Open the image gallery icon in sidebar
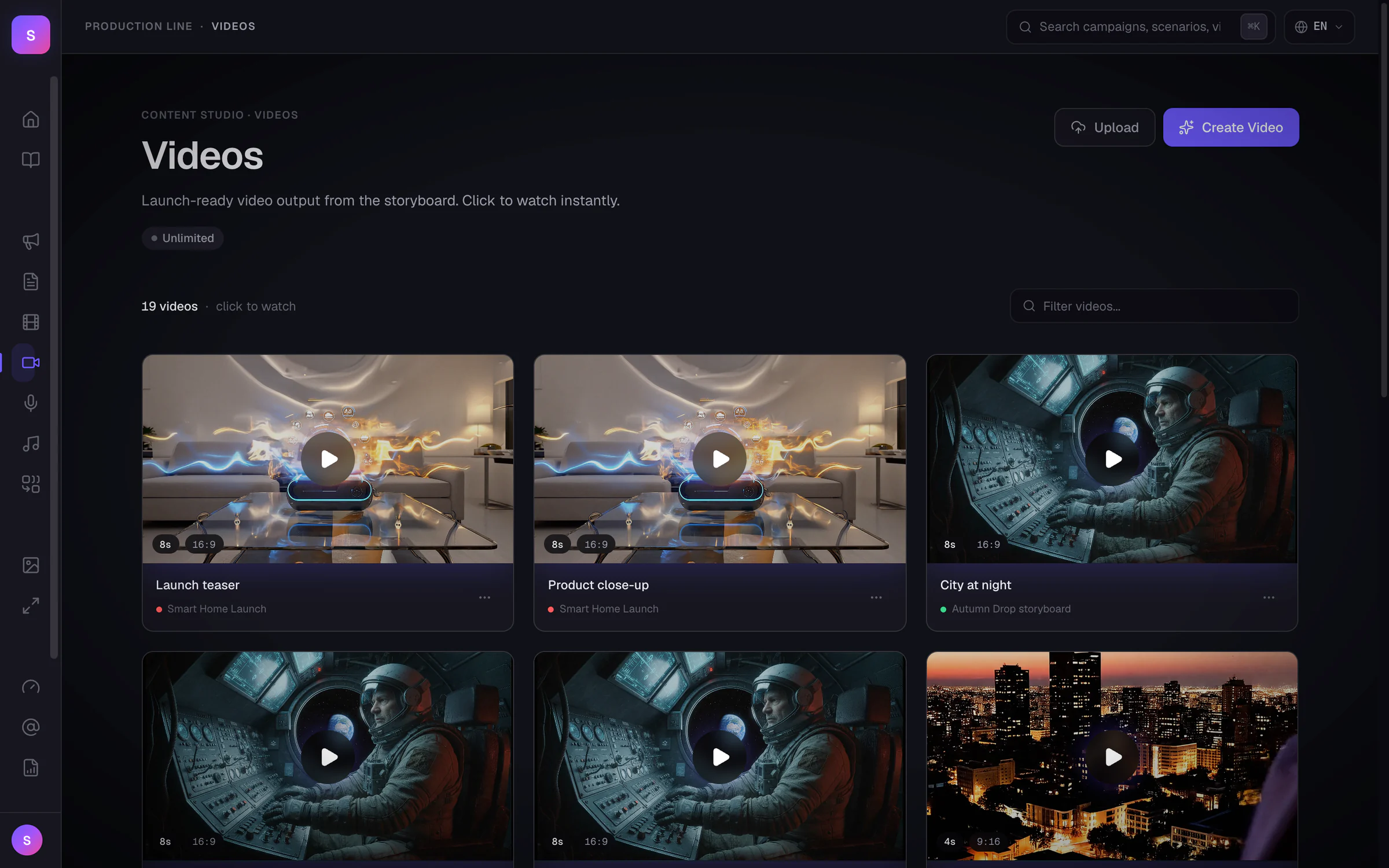Viewport: 1389px width, 868px height. pos(31,565)
